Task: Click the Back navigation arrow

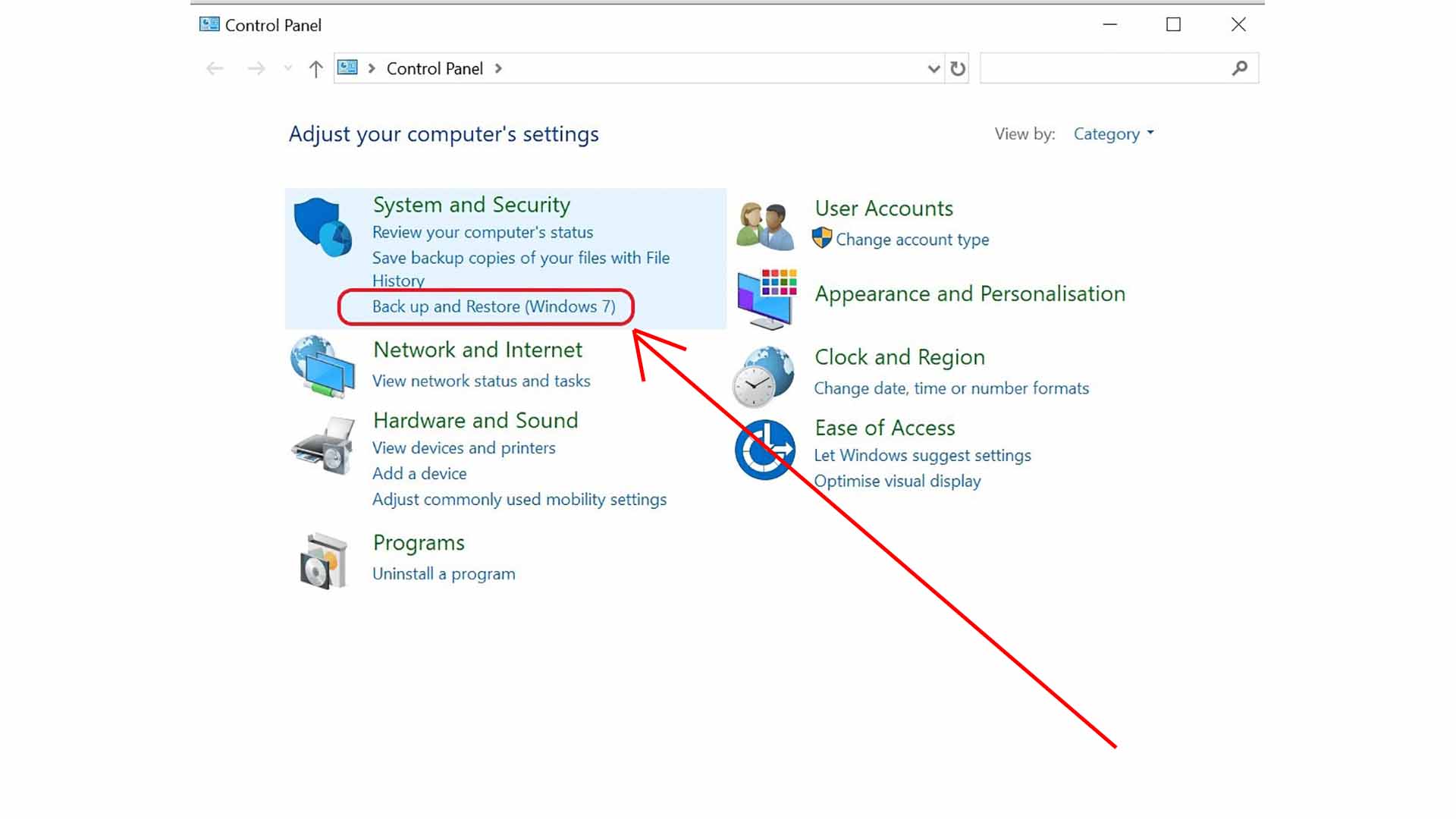Action: (x=215, y=69)
